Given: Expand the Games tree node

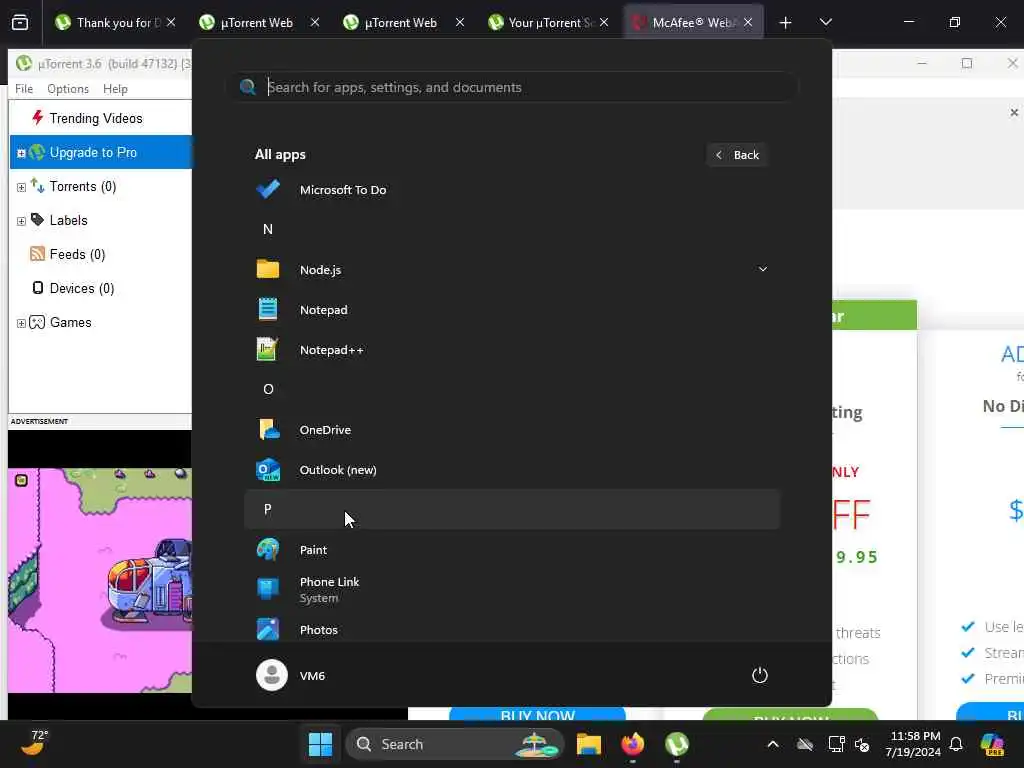Looking at the screenshot, I should [21, 323].
